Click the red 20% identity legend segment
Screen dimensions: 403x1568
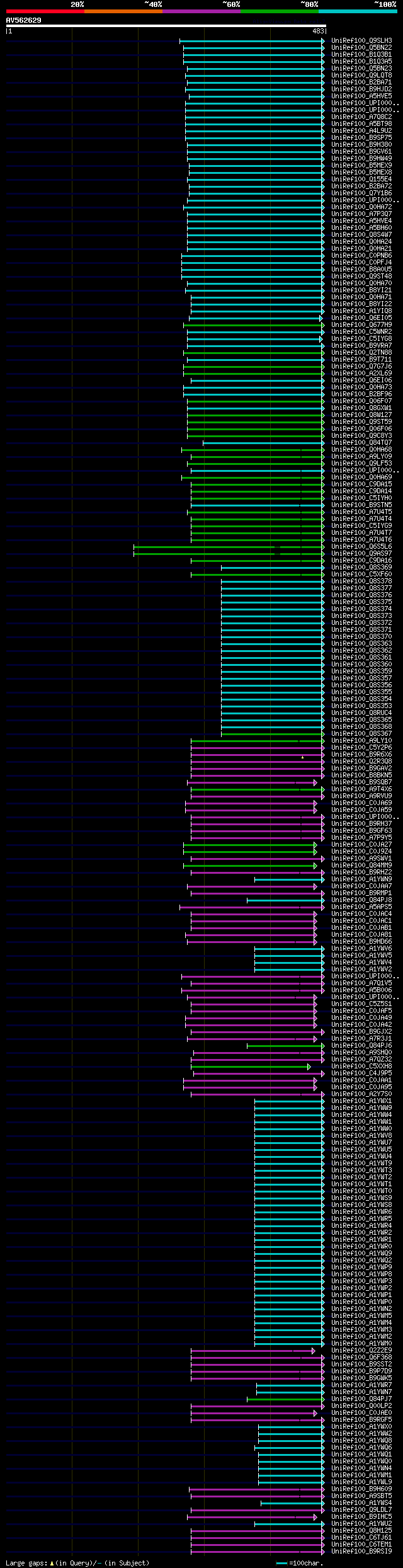45,11
